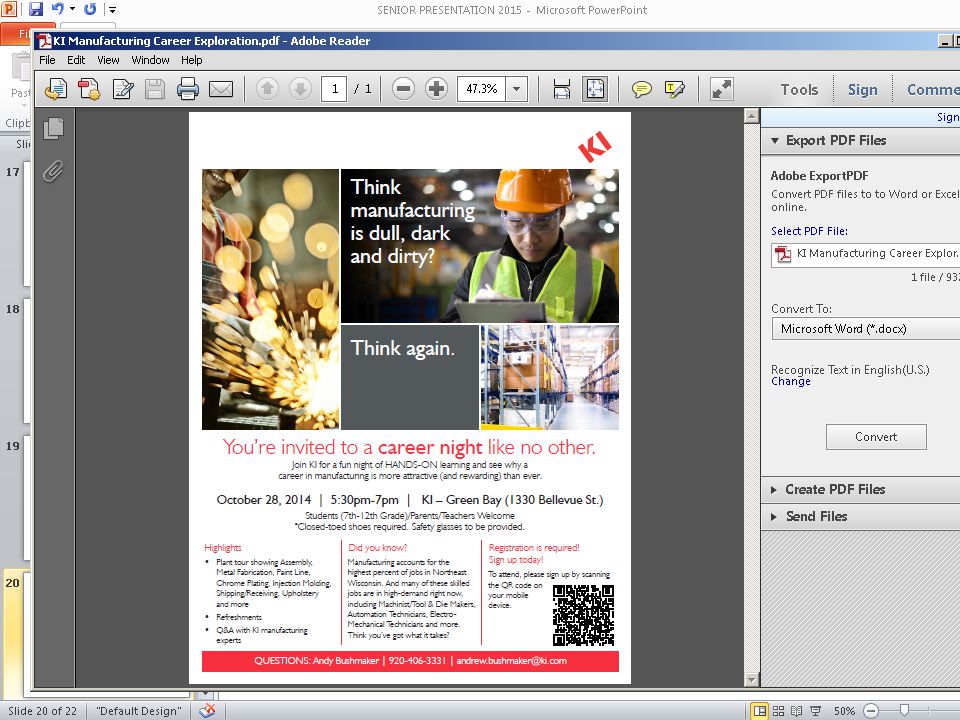Open the Edit menu
Screen dimensions: 960x720
point(76,60)
